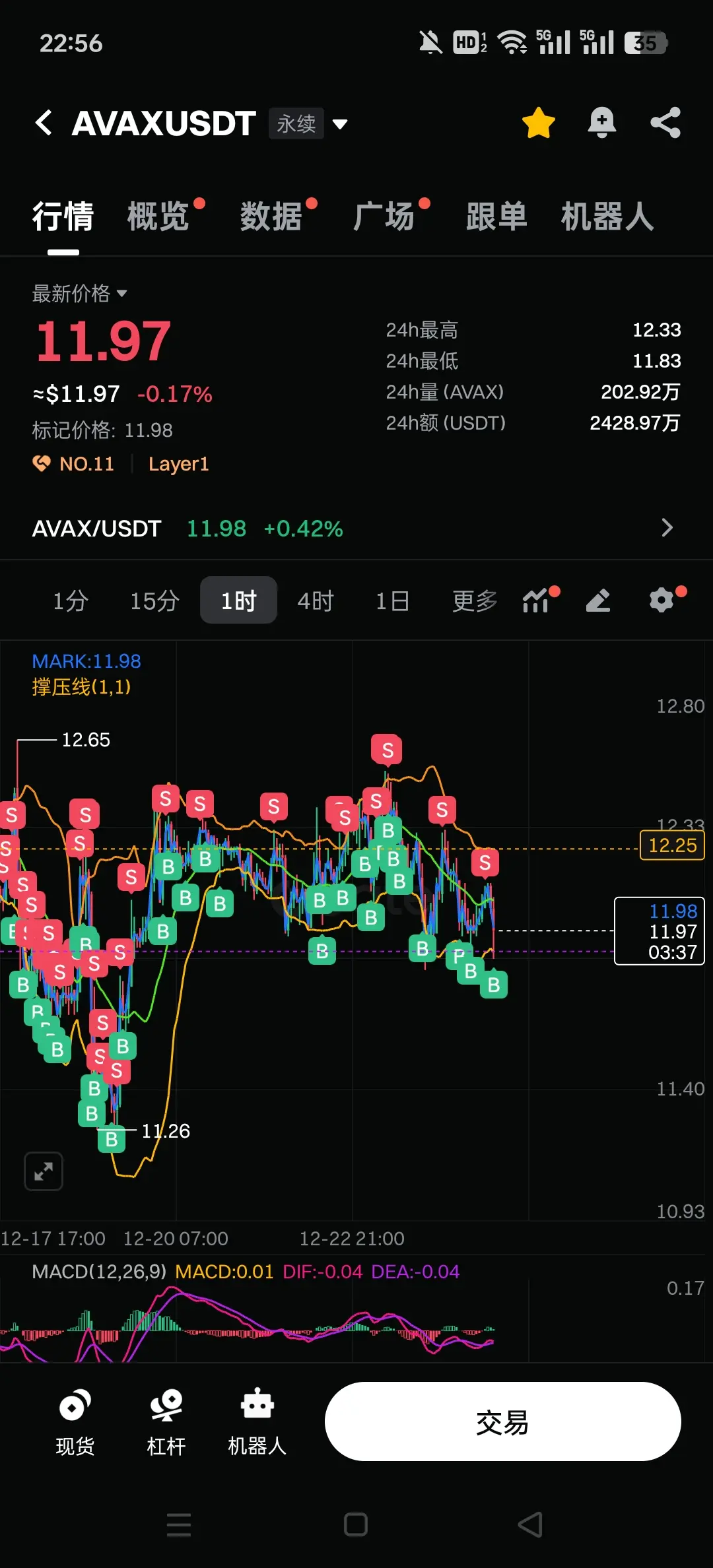Image resolution: width=713 pixels, height=1568 pixels.
Task: Open the price alert bell icon
Action: coord(601,123)
